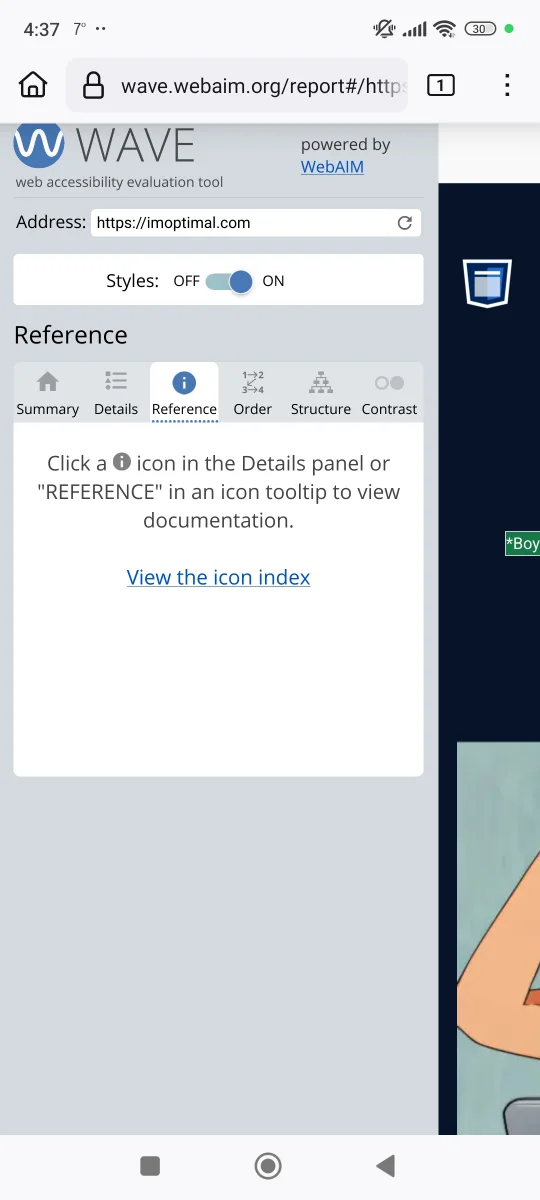This screenshot has height=1200, width=540.
Task: Open the site security lock icon
Action: [93, 85]
